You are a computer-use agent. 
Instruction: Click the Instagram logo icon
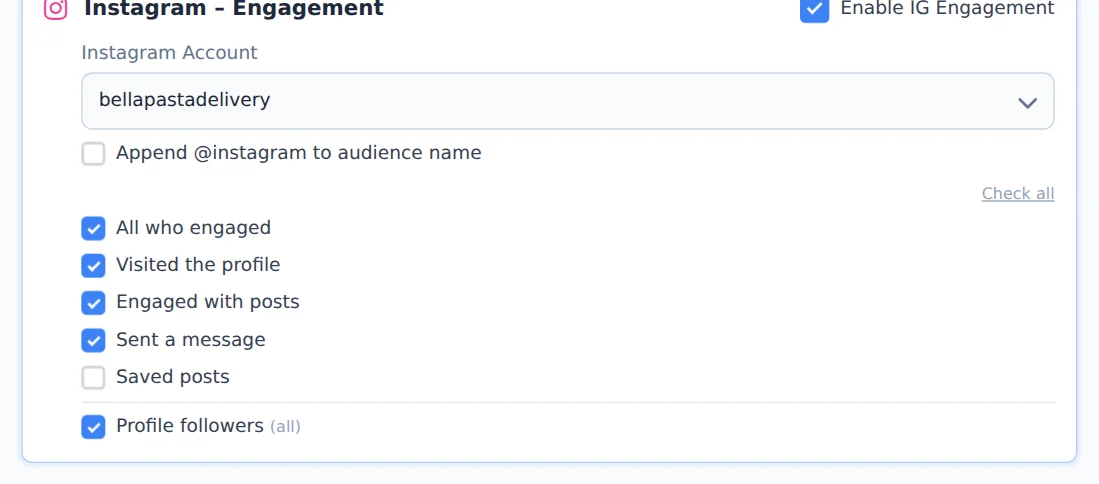[56, 9]
